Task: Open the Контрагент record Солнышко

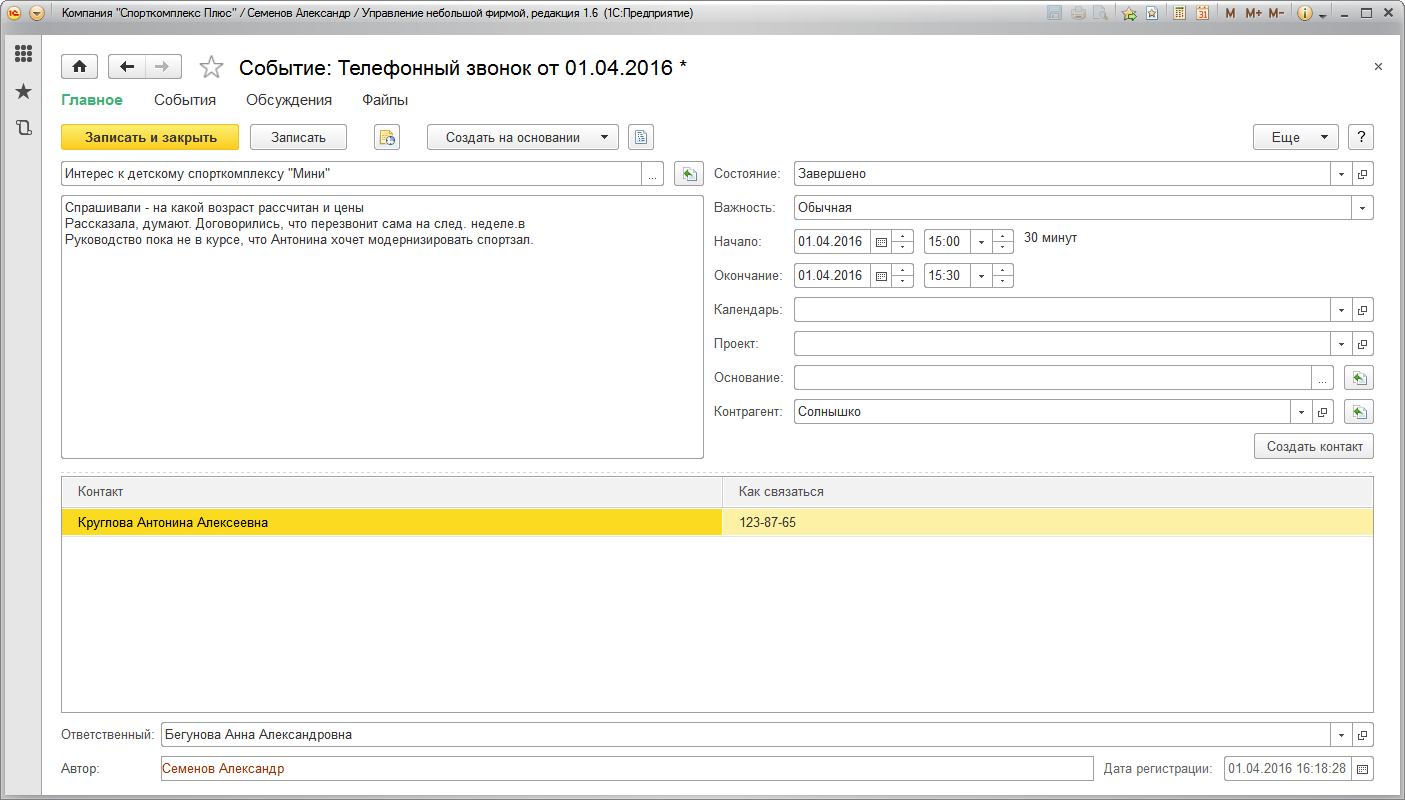Action: click(1322, 412)
